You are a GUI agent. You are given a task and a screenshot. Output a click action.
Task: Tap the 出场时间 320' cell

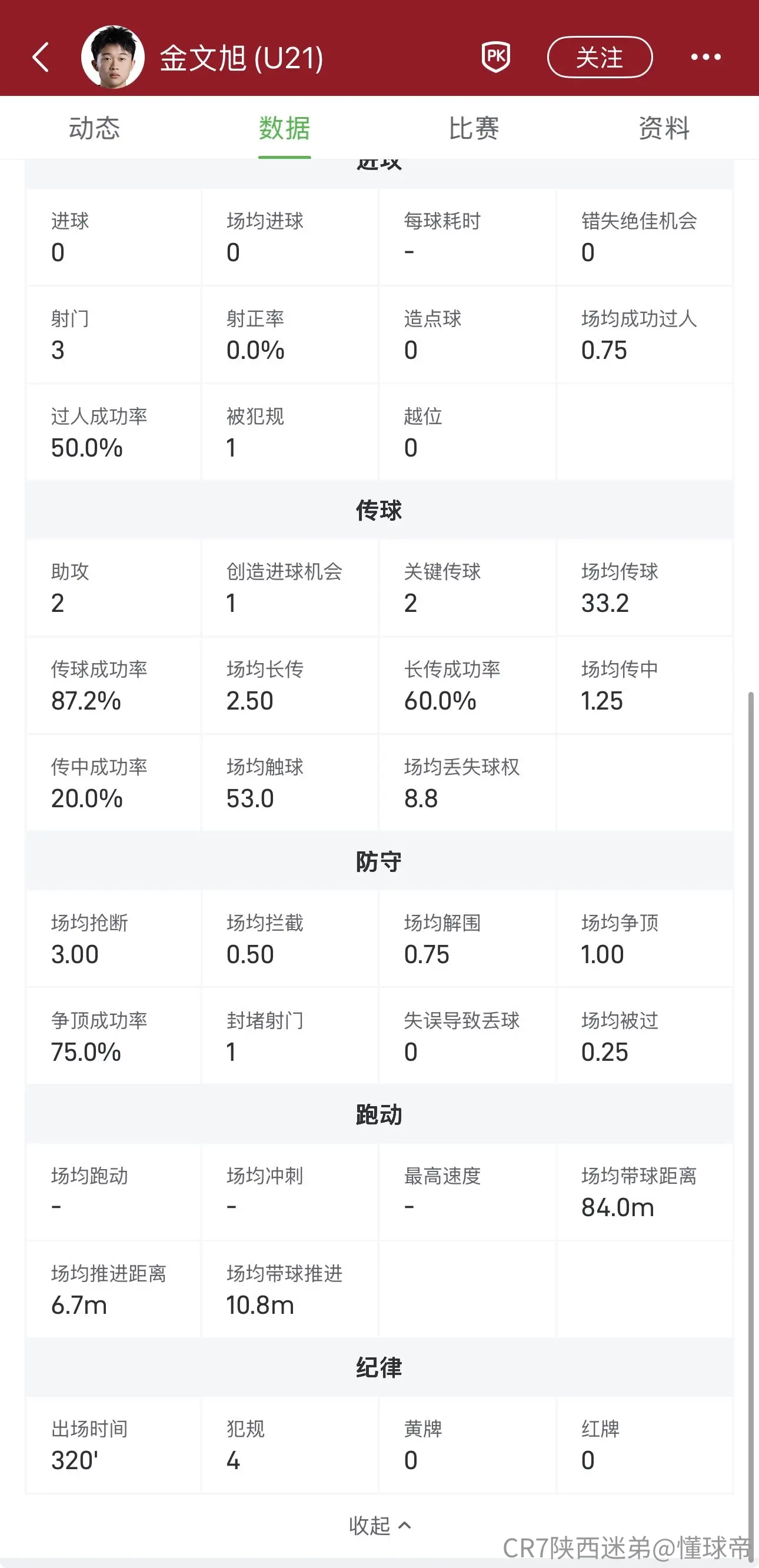coord(114,1445)
